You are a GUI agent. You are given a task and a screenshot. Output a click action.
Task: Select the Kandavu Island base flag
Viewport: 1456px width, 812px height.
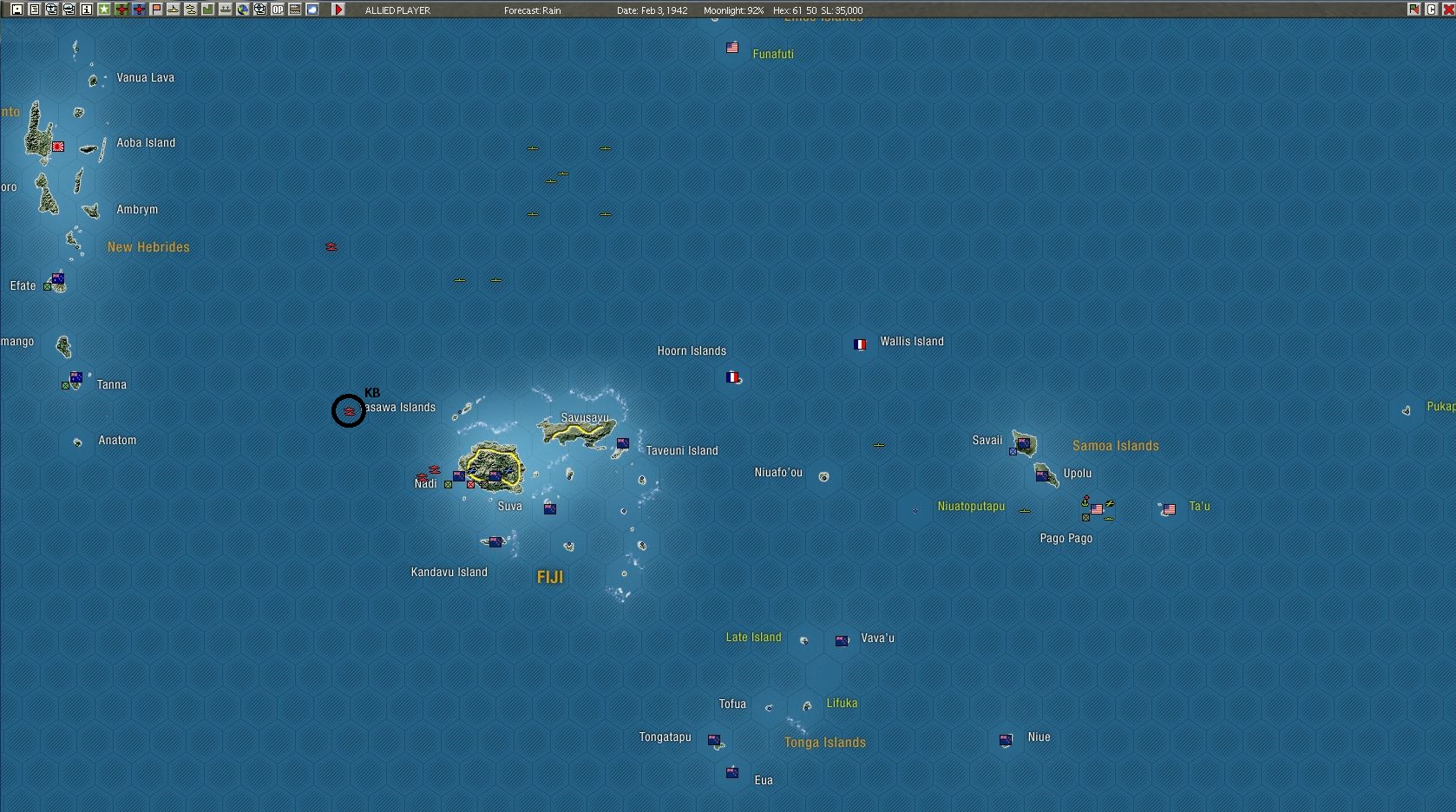[495, 541]
